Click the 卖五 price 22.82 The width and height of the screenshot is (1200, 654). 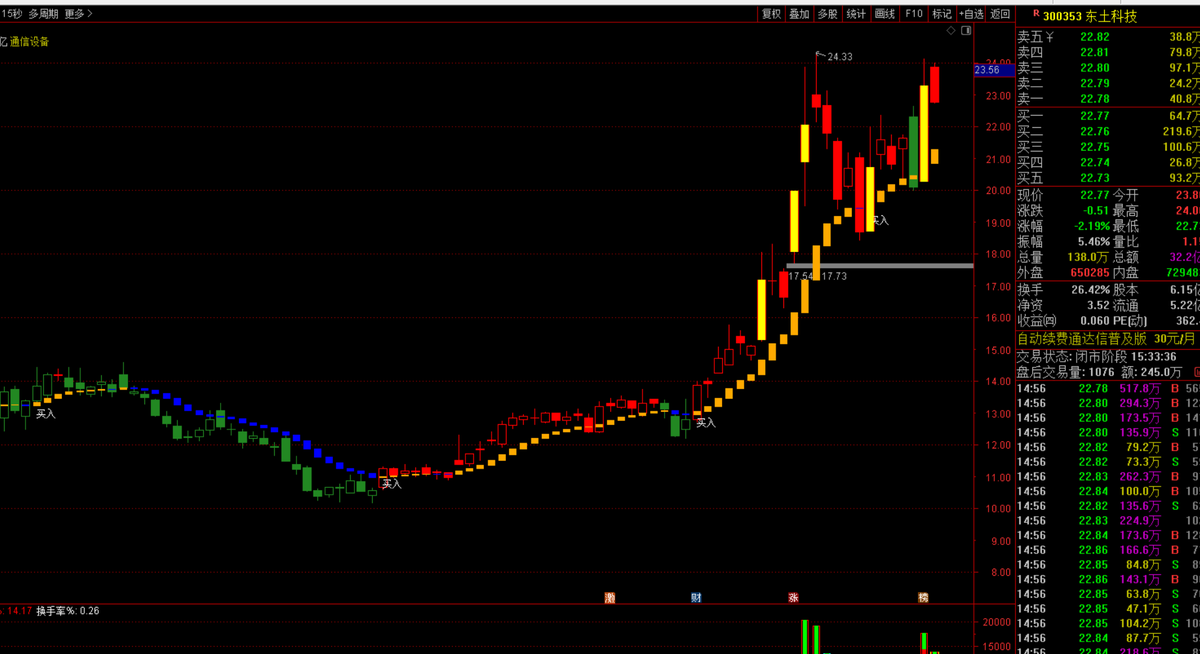pos(1094,36)
